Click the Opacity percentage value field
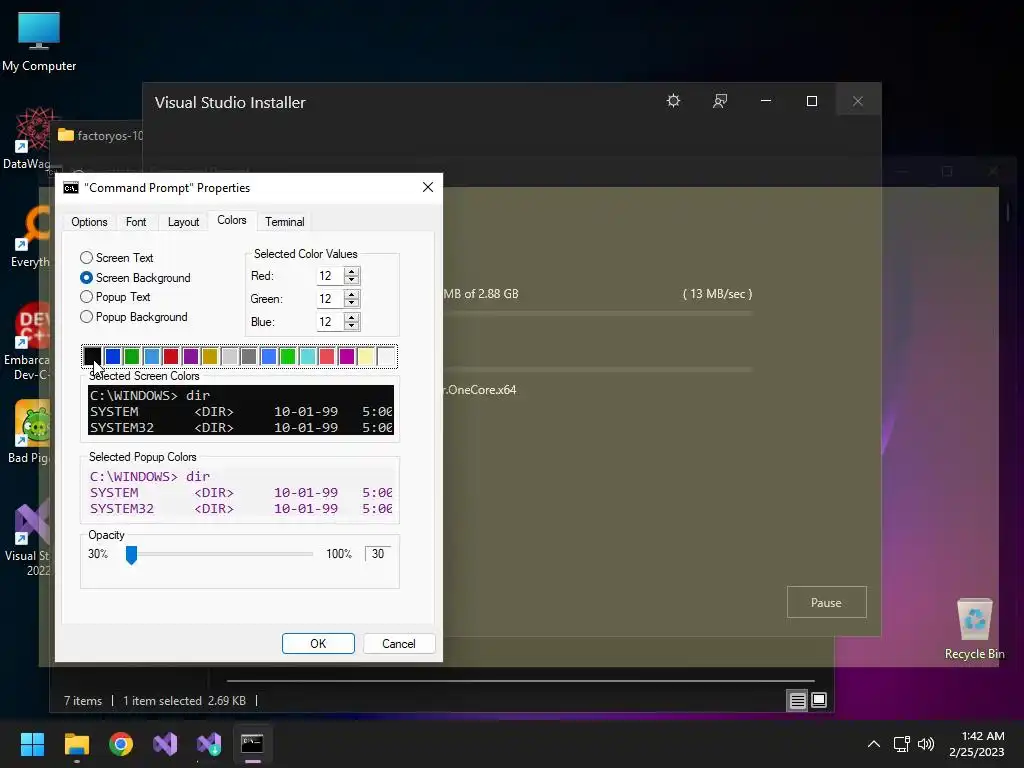This screenshot has width=1024, height=768. (x=378, y=554)
